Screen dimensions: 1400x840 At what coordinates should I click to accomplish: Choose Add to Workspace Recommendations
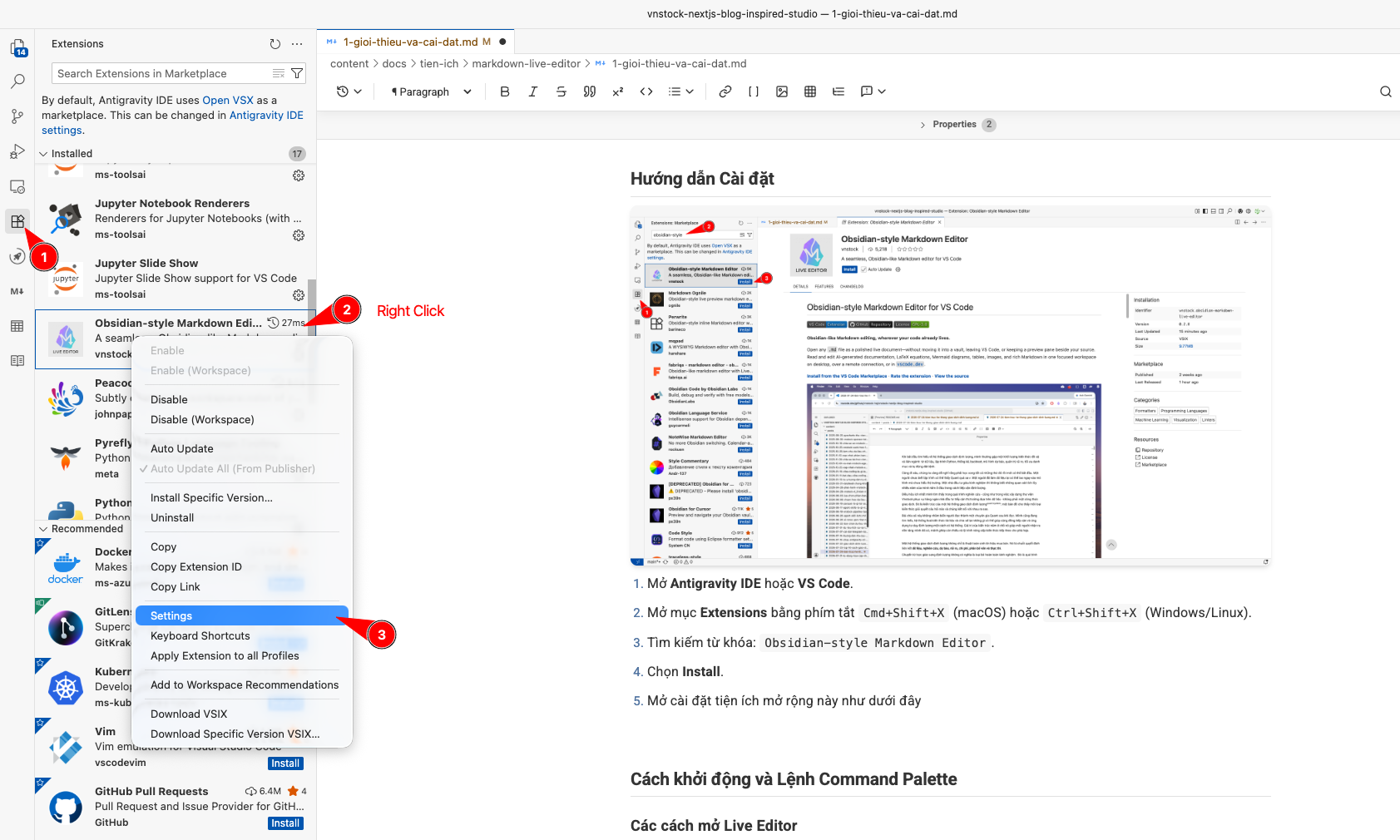245,685
